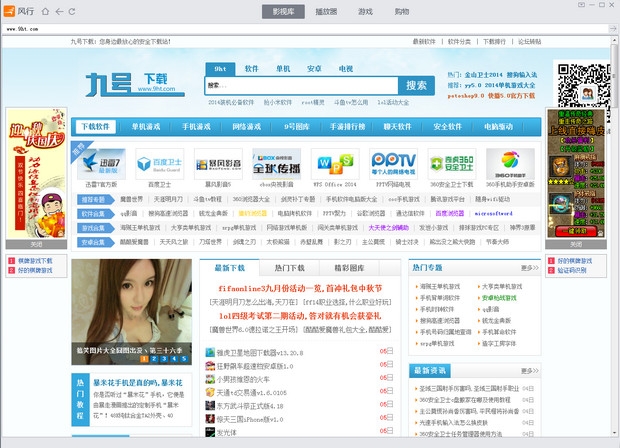Click inside the search text field
Viewport: 620px width, 448px height.
(302, 85)
